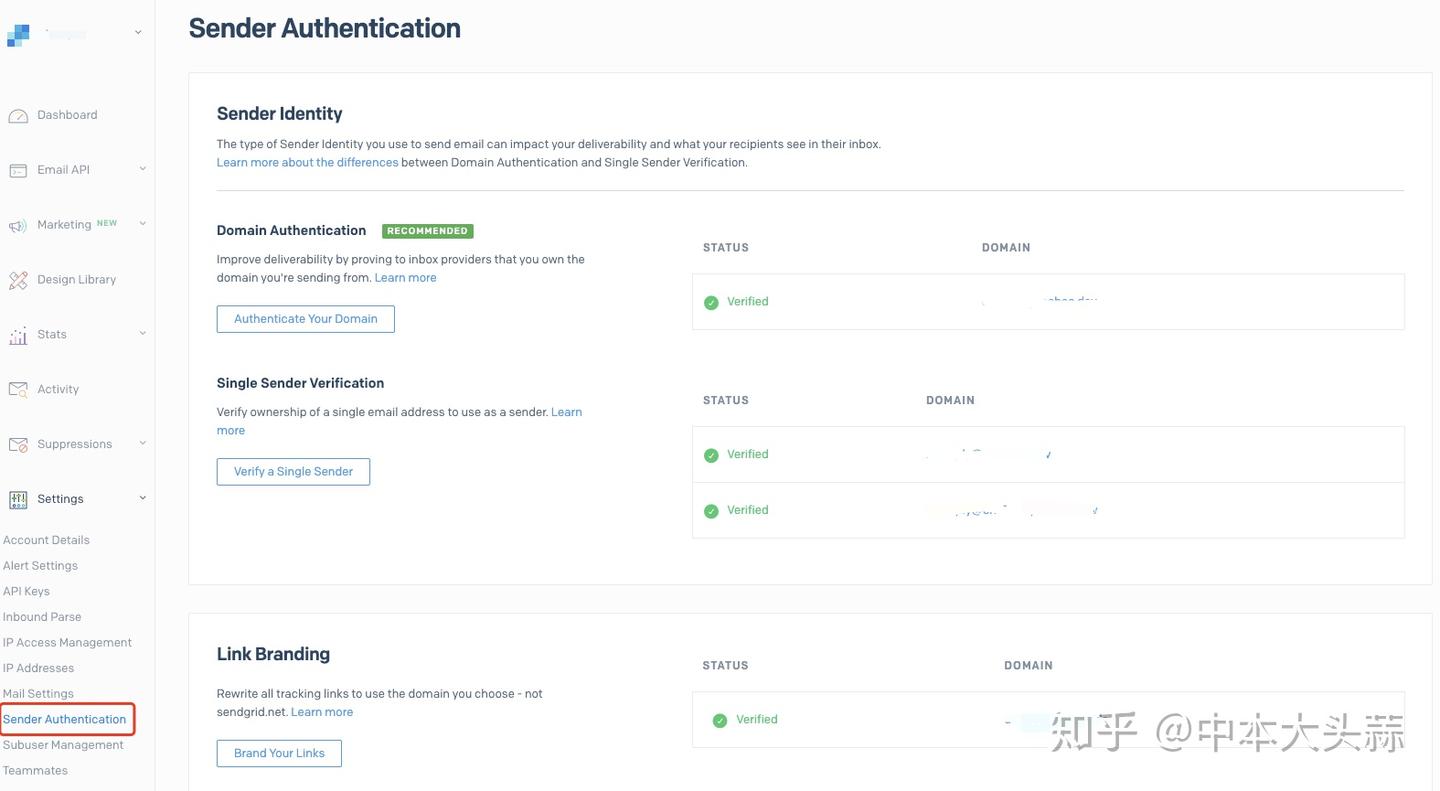Click the Design Library icon

(x=18, y=281)
